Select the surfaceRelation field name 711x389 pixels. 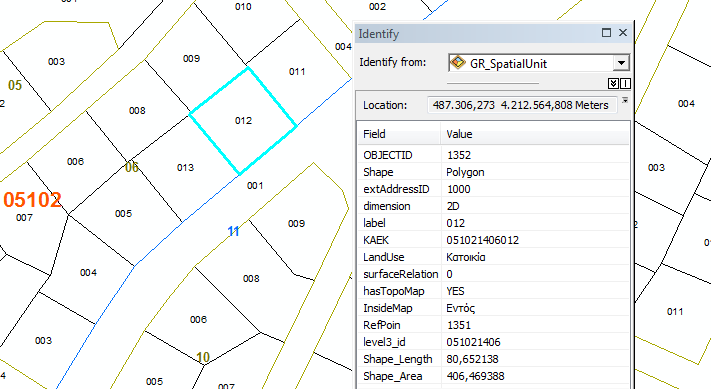pyautogui.click(x=400, y=274)
